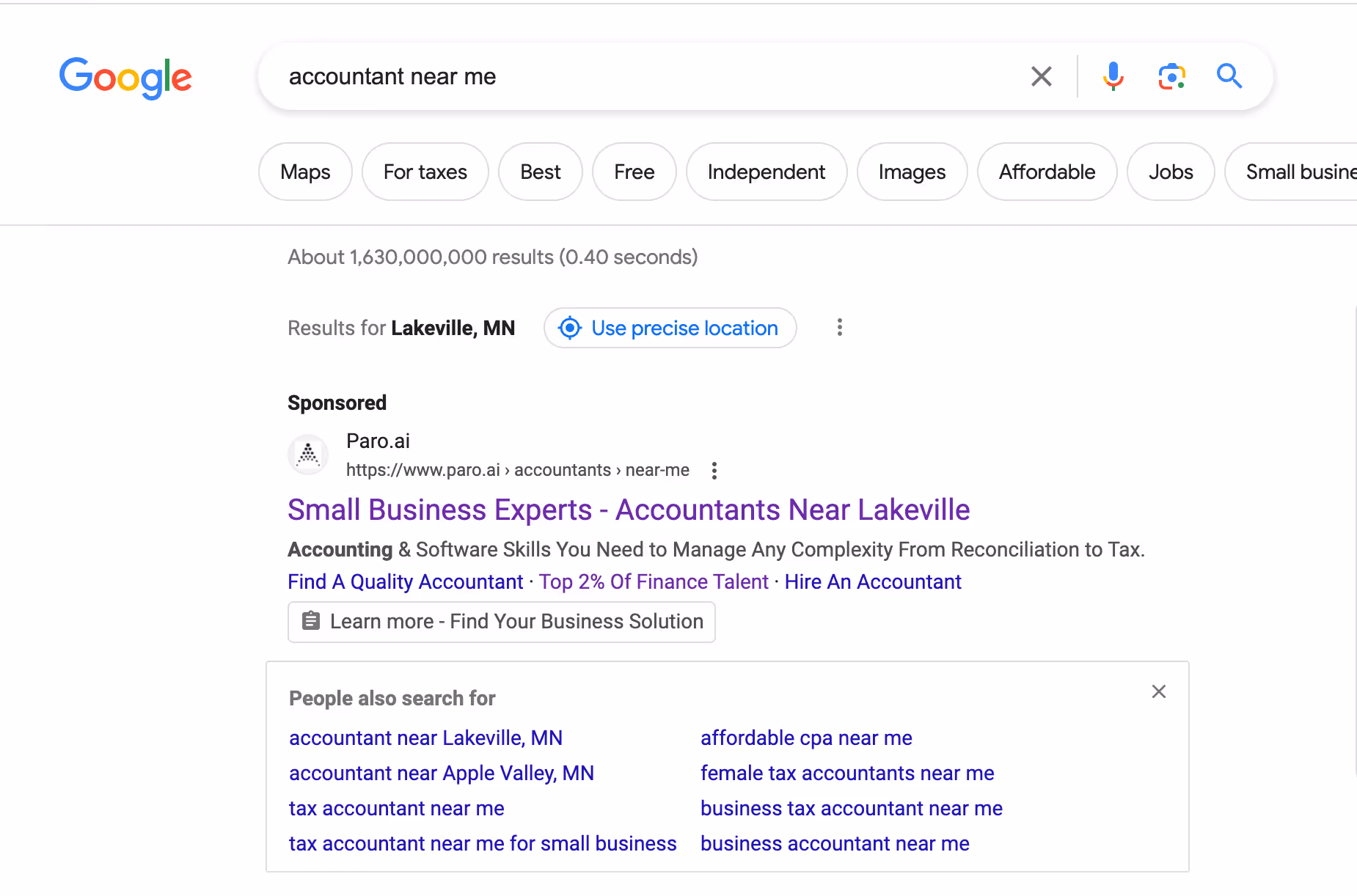Image resolution: width=1357 pixels, height=896 pixels.
Task: Click the Paro.ai favicon
Action: (308, 455)
